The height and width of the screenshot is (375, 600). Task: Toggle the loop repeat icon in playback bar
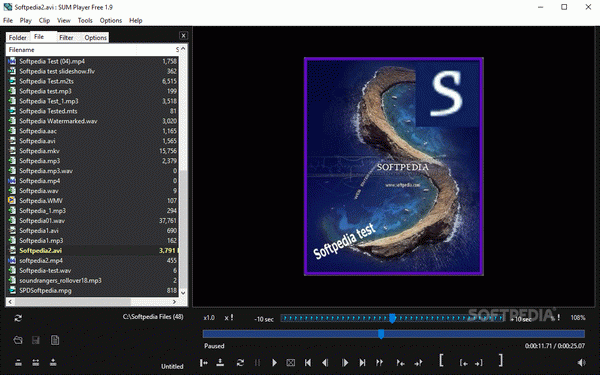240,362
